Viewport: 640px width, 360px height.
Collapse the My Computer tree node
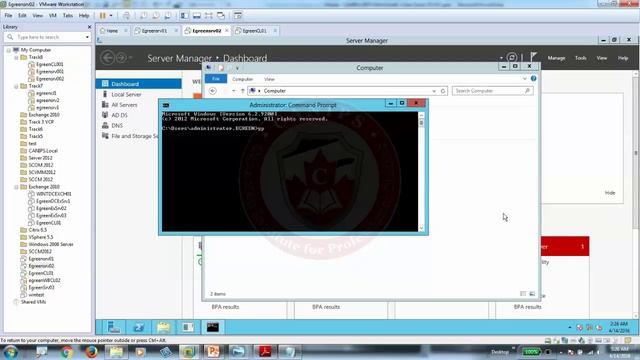pos(9,50)
